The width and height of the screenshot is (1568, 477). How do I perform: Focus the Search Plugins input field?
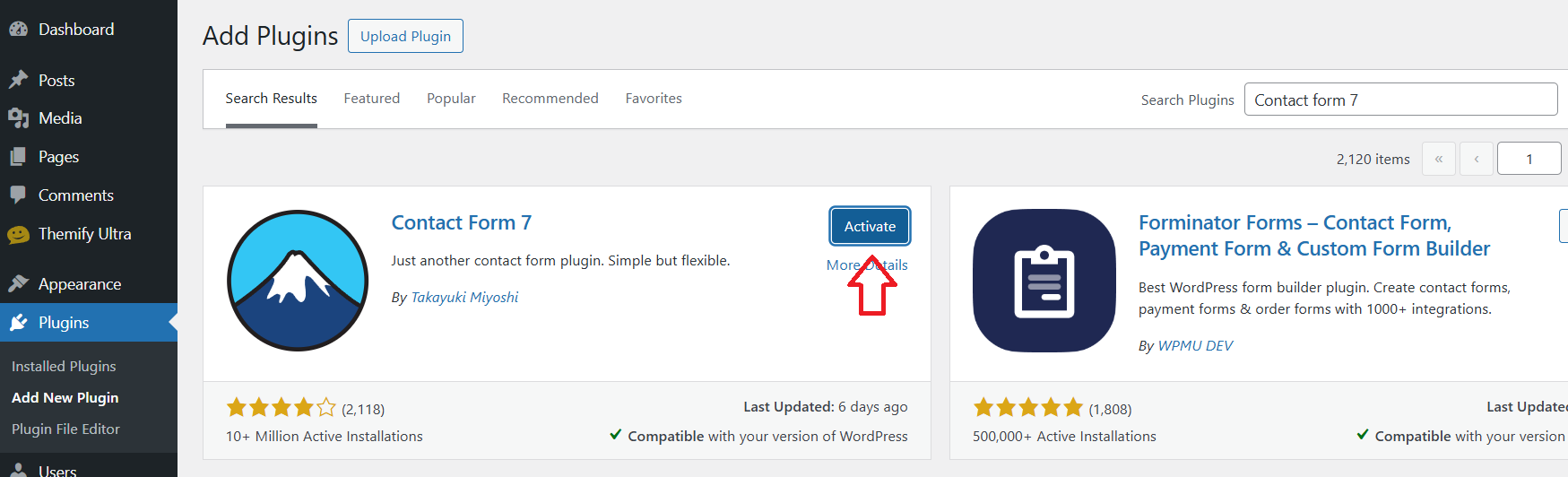[1399, 100]
